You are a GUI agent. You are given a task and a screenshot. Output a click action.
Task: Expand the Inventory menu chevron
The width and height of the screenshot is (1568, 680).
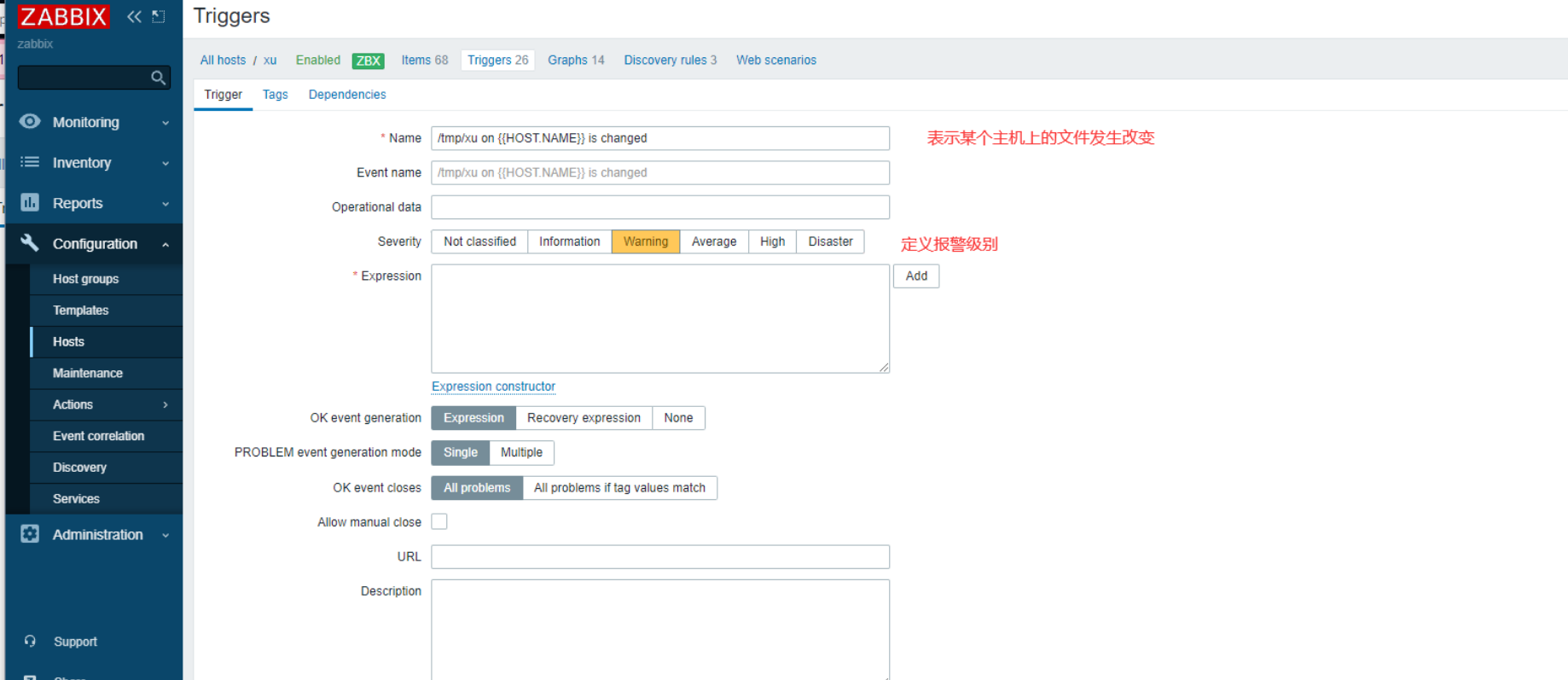[166, 163]
